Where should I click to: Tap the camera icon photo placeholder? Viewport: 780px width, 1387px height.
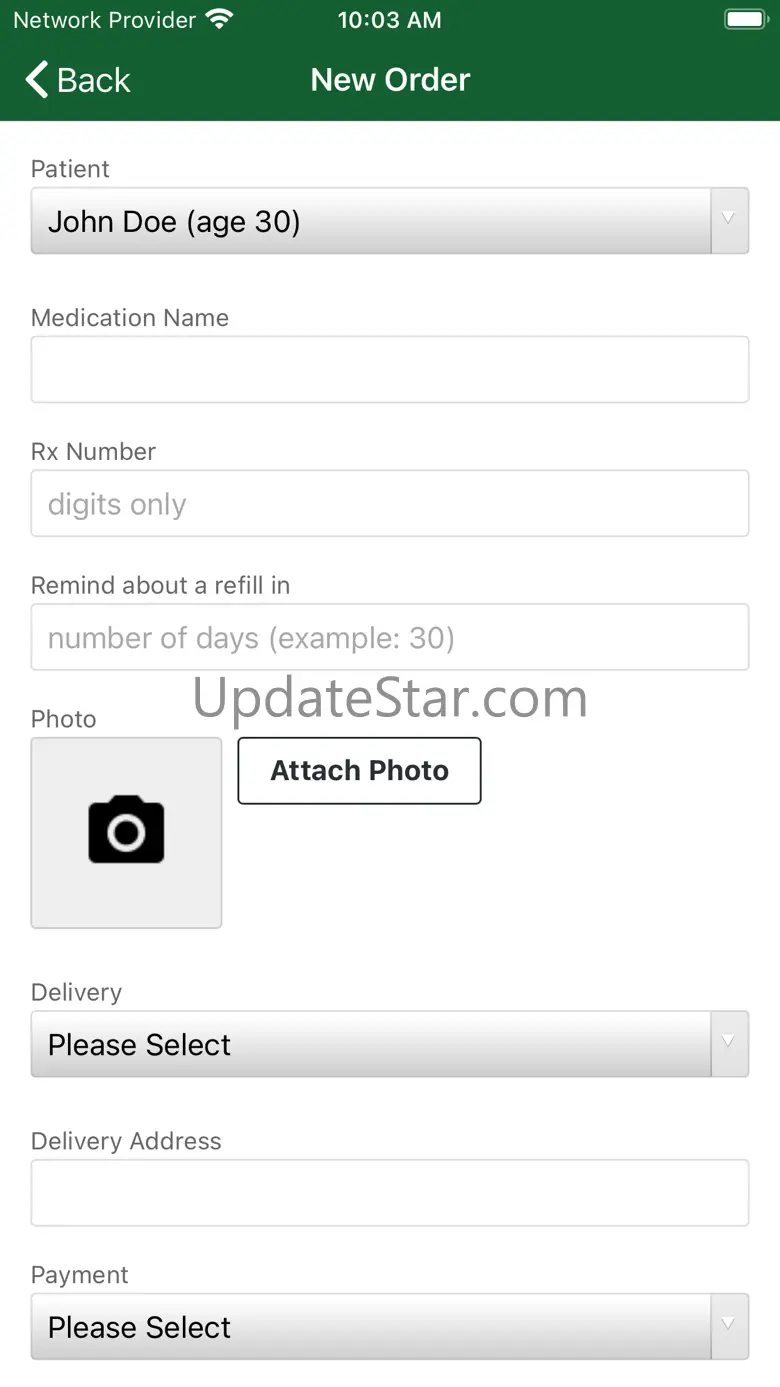(126, 832)
